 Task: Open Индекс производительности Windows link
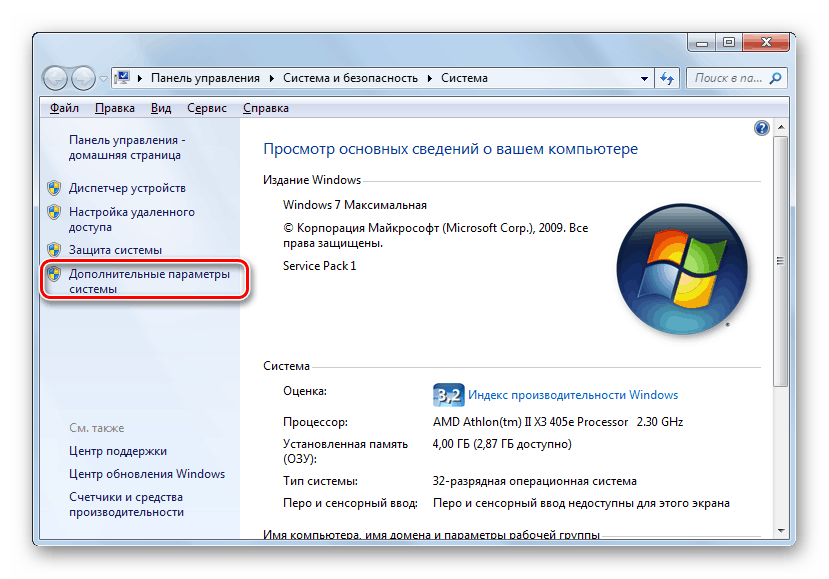point(573,395)
